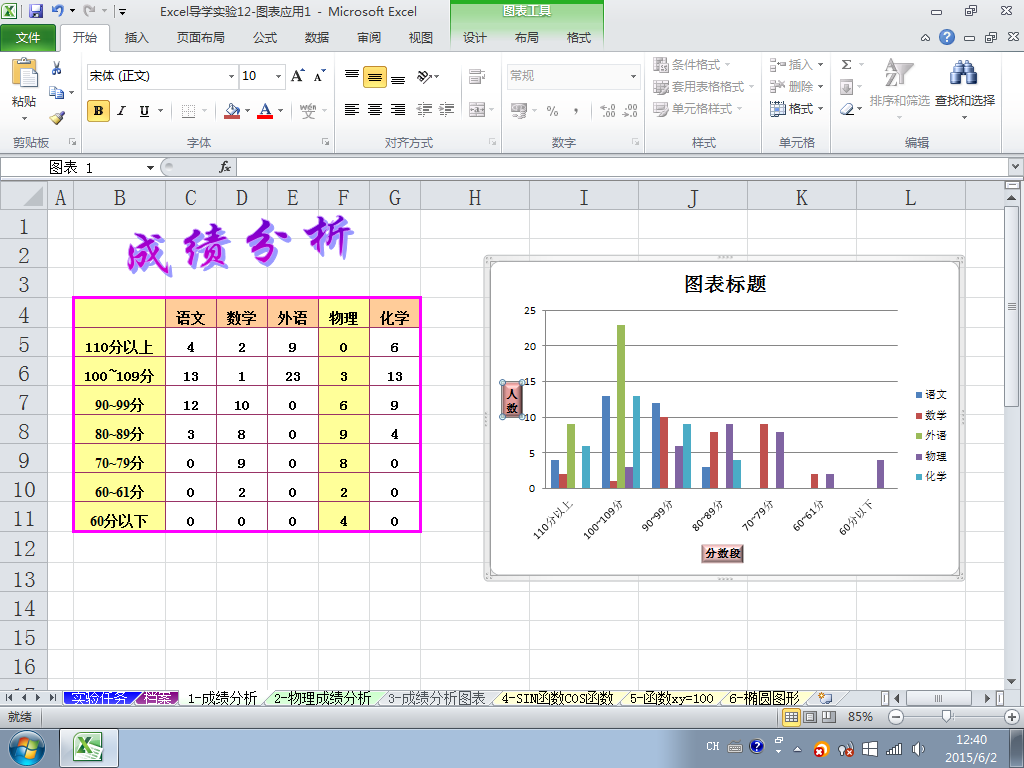Expand the Name Box dropdown arrow

(150, 168)
